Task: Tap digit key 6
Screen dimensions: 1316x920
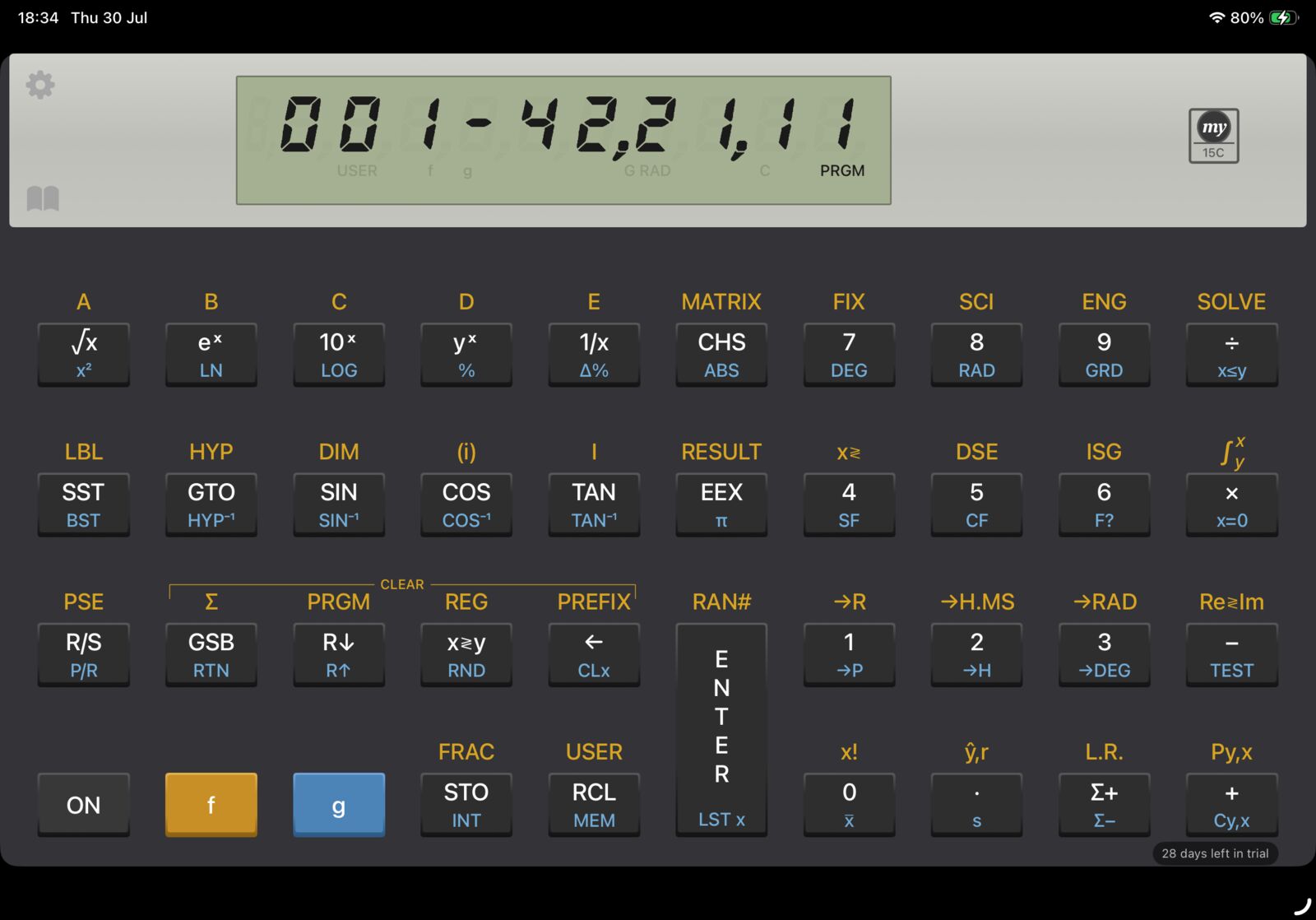Action: point(1104,504)
